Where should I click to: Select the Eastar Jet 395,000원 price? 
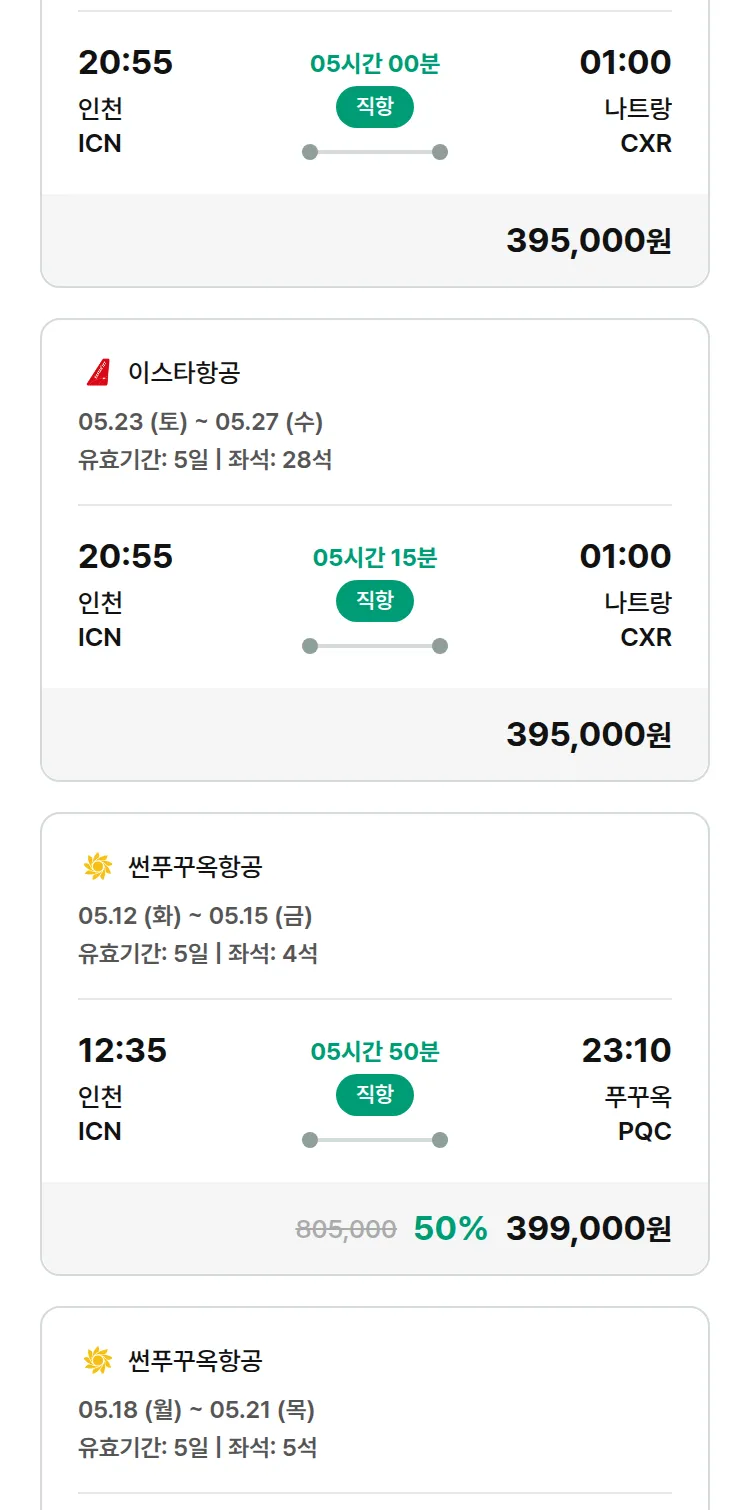[x=588, y=735]
